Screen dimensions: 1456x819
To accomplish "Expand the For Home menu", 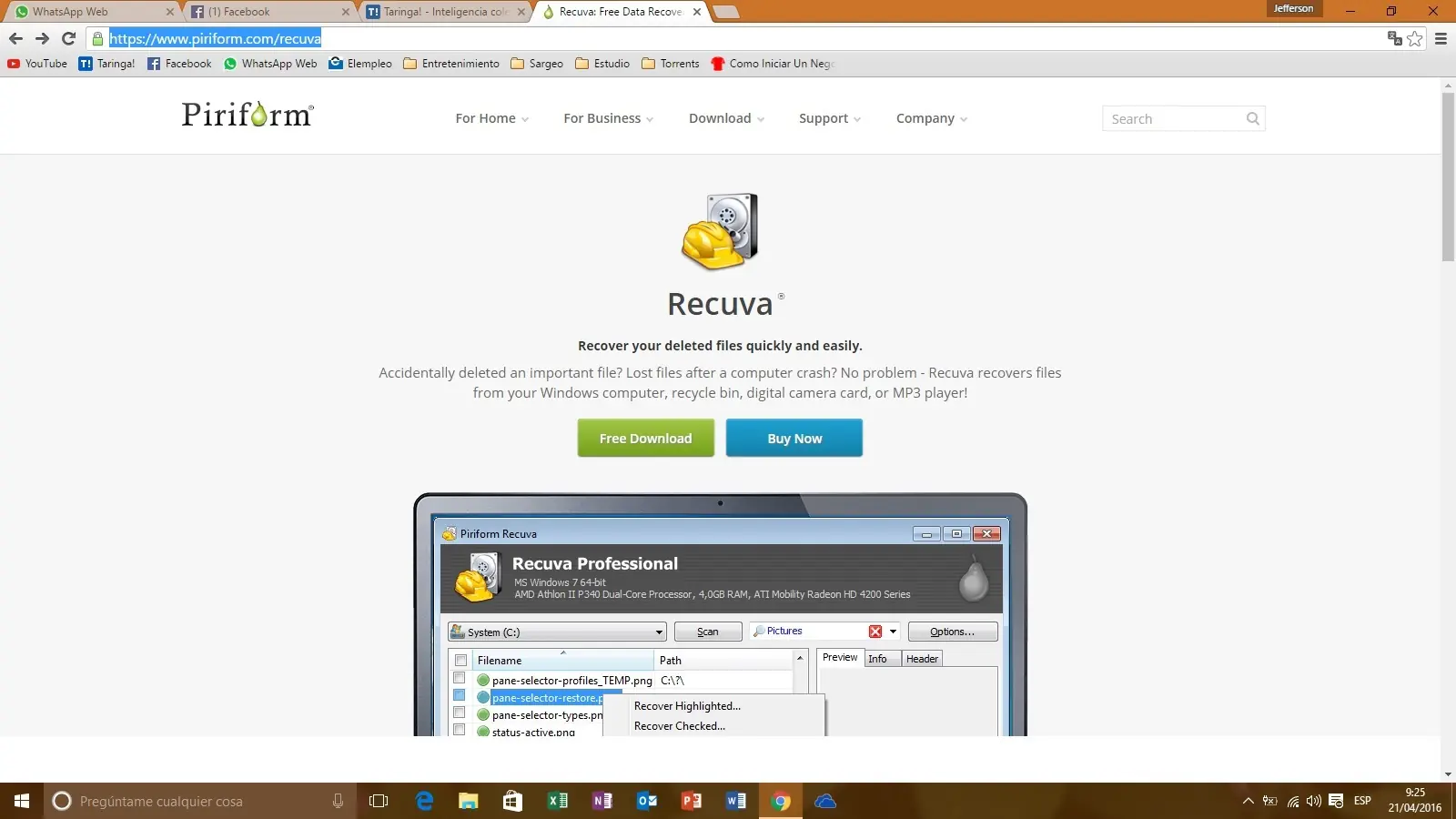I will pyautogui.click(x=492, y=118).
